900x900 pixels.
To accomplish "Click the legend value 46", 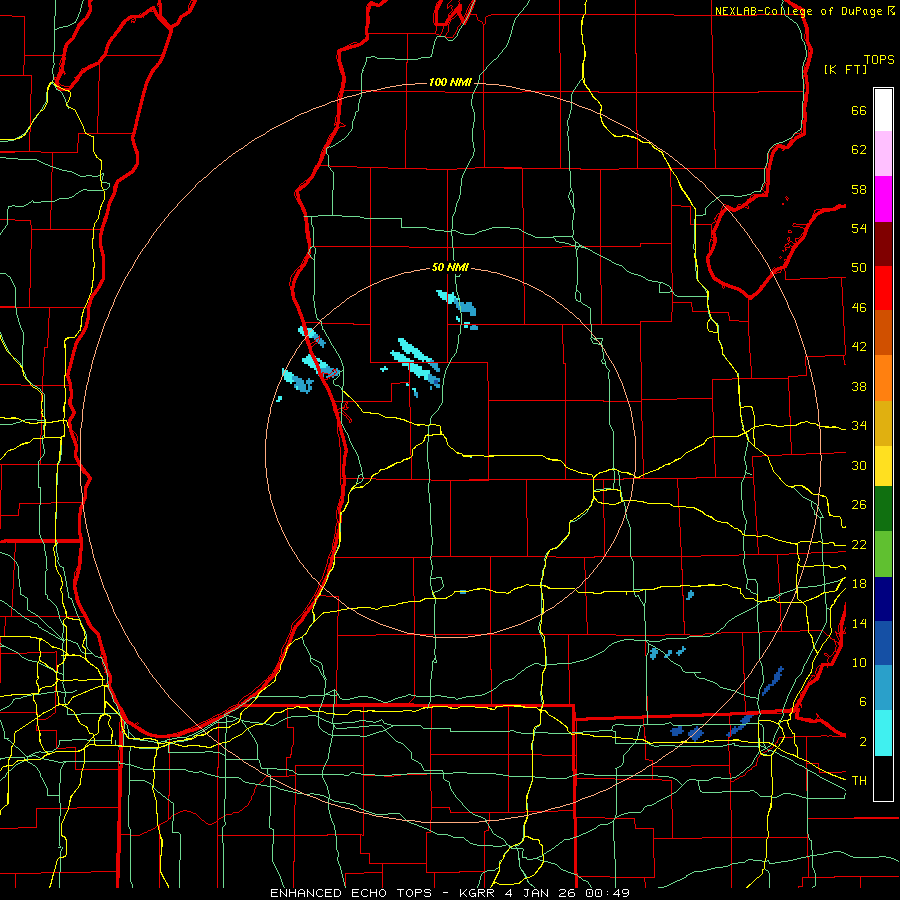I will (x=859, y=308).
